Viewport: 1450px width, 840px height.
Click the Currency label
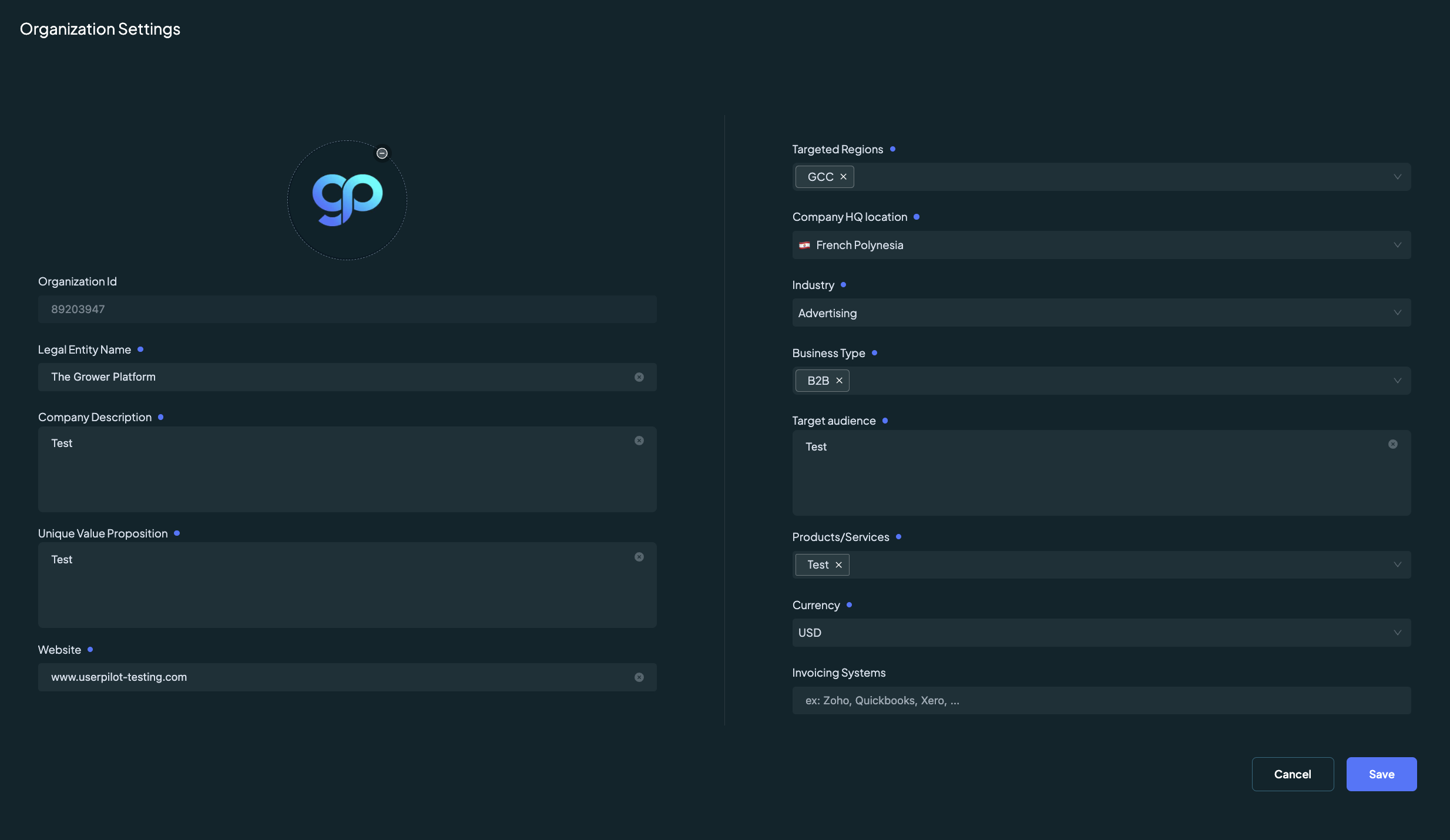click(x=816, y=605)
